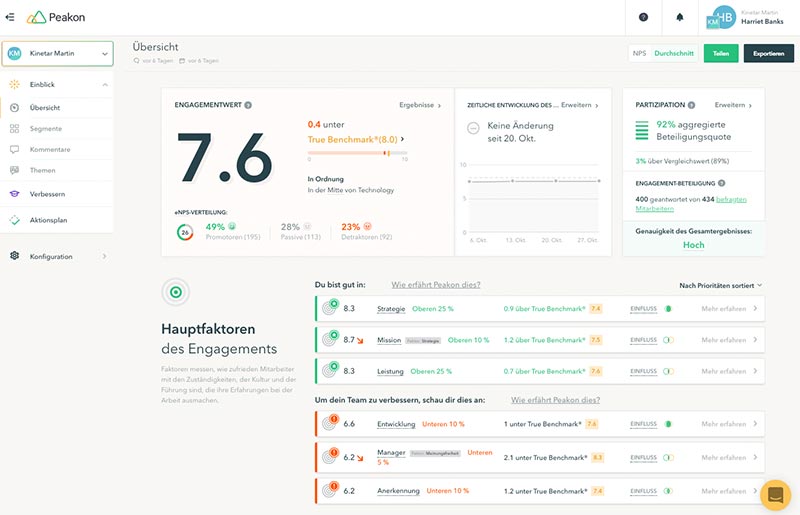Click the True Benchmark score bar
Screen dimensions: 800x515
[x=357, y=153]
